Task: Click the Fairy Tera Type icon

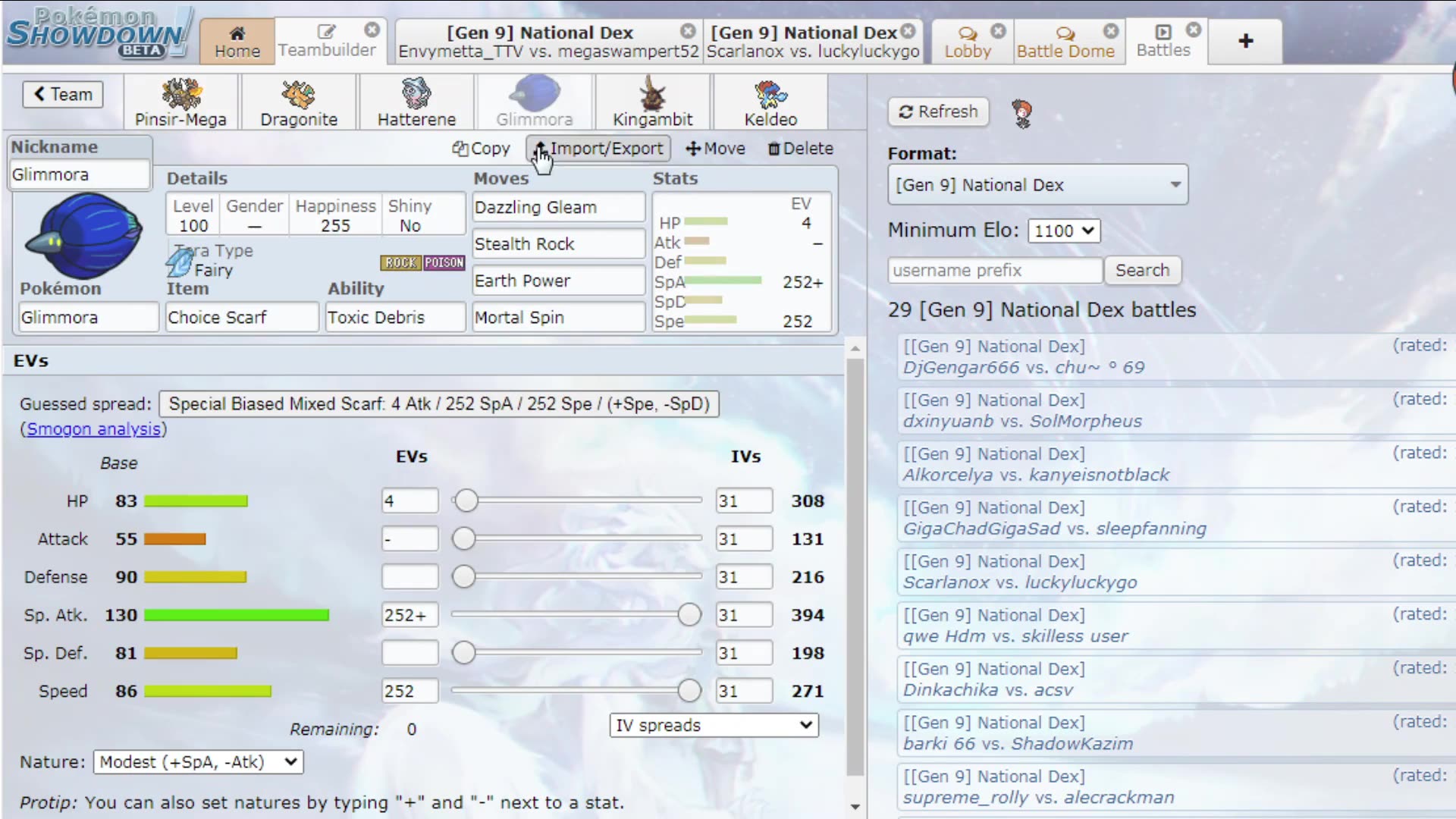Action: (180, 262)
